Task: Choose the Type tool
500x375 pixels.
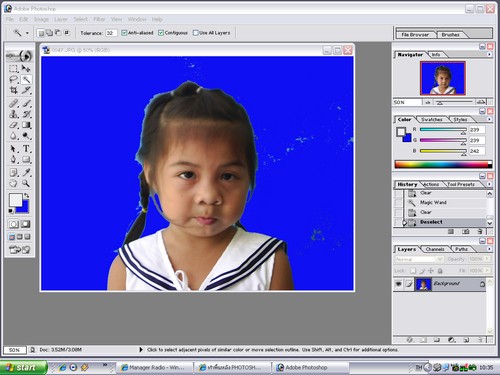Action: (26, 149)
